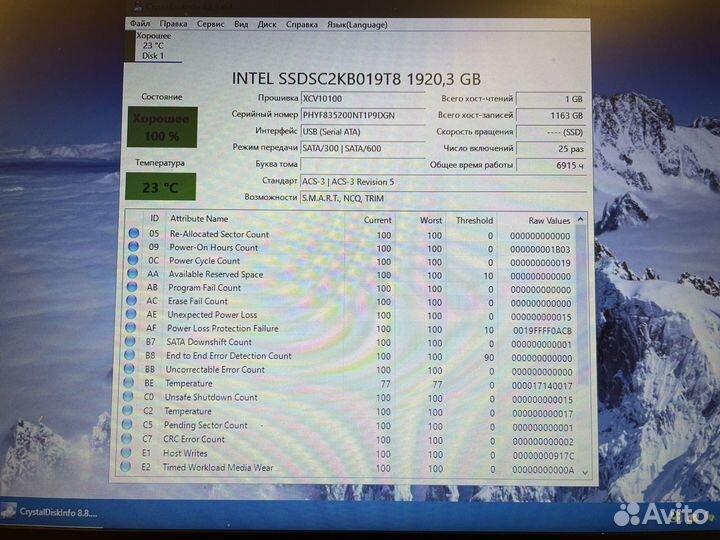Image resolution: width=720 pixels, height=540 pixels.
Task: Click the raw value 0000000917C
Action: tap(543, 456)
